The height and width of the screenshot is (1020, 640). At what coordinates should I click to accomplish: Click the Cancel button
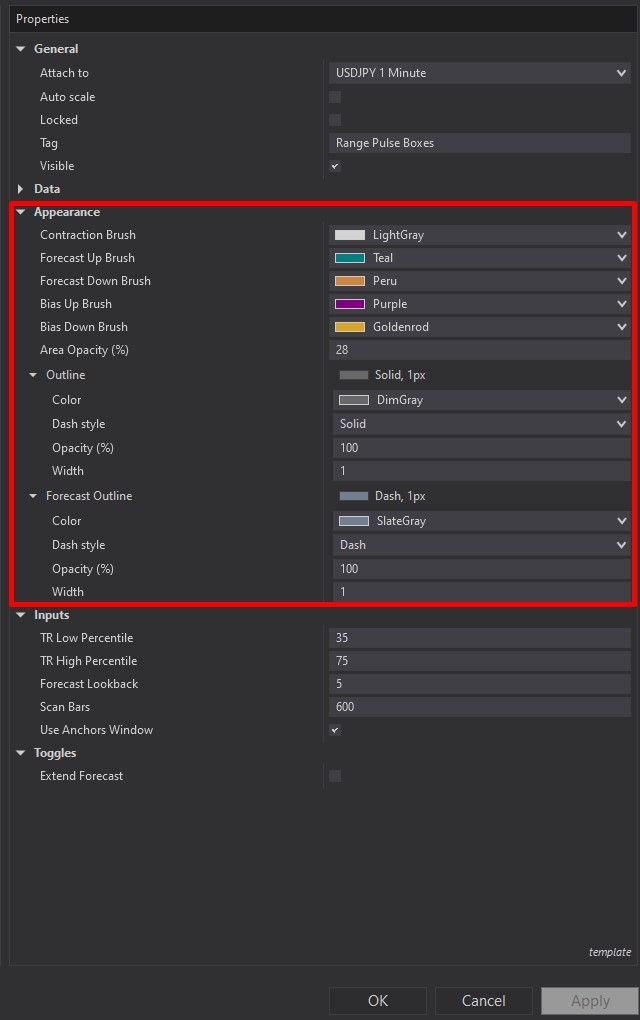pos(483,1001)
